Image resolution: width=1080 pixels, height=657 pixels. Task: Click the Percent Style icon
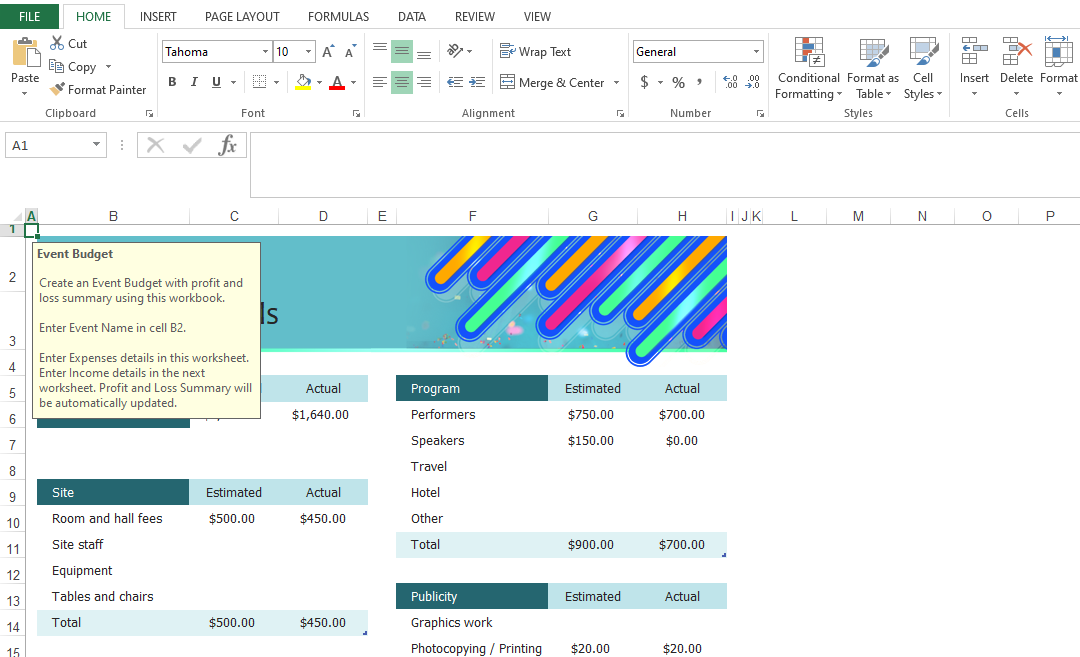[x=678, y=82]
